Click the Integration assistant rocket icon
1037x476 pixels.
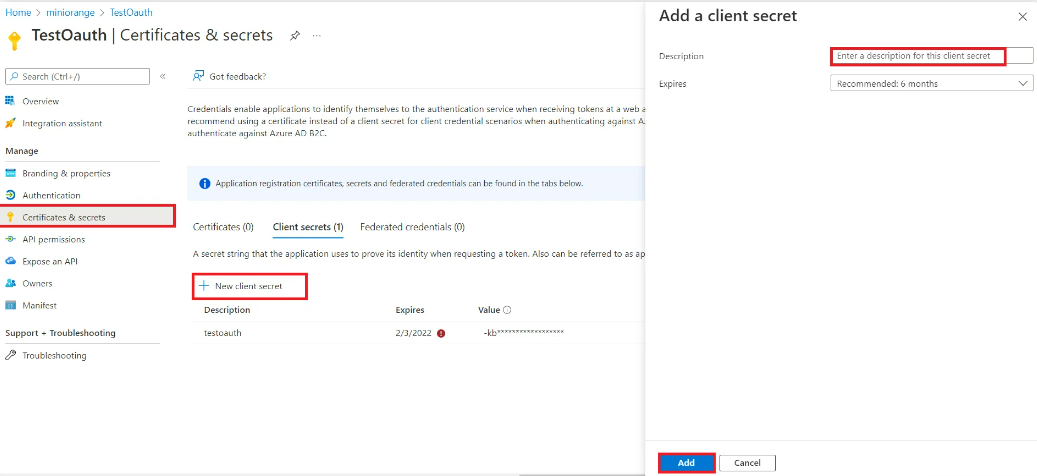[x=10, y=124]
